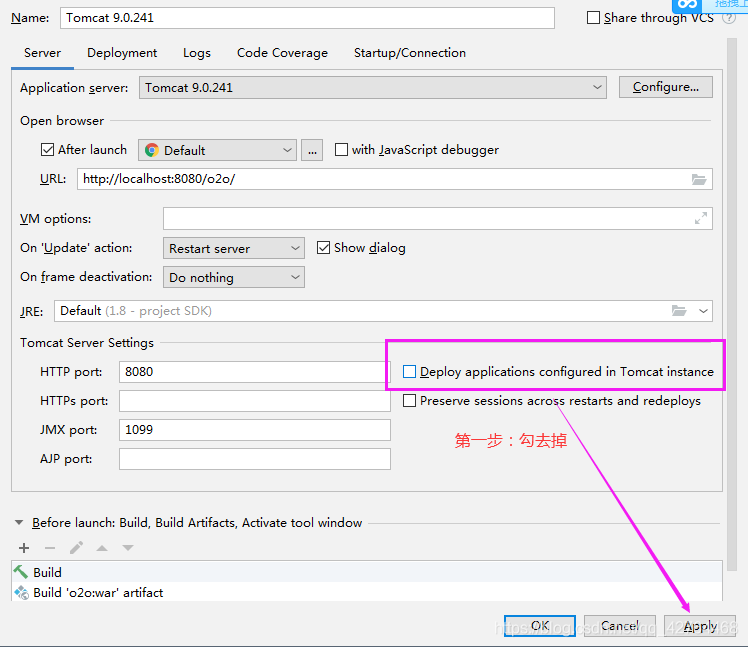
Task: Click the artifact build icon
Action: pos(21,593)
